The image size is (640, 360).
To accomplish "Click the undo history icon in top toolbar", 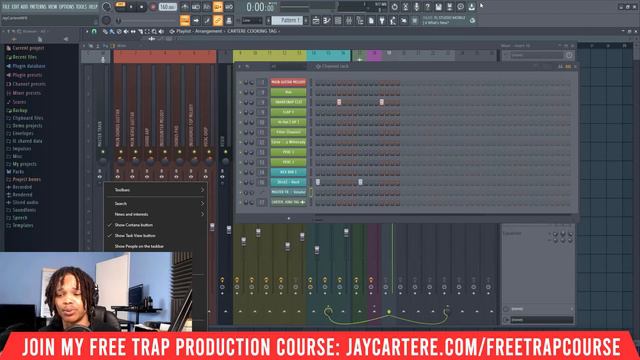I will click(394, 7).
